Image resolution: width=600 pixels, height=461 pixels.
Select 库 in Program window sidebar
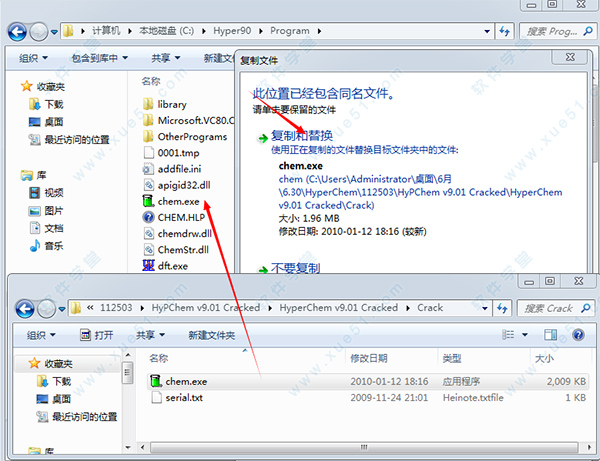[x=34, y=175]
